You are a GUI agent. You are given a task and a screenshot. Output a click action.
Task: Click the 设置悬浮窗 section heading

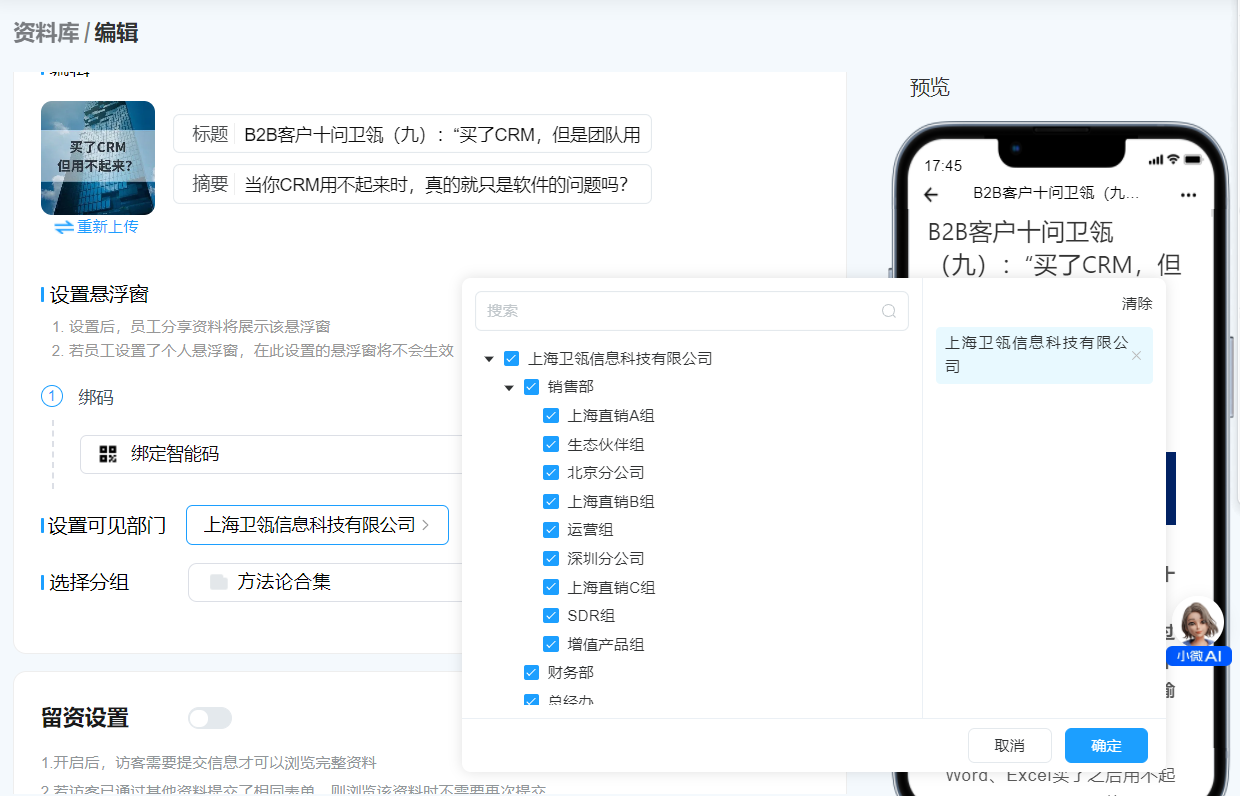[99, 294]
